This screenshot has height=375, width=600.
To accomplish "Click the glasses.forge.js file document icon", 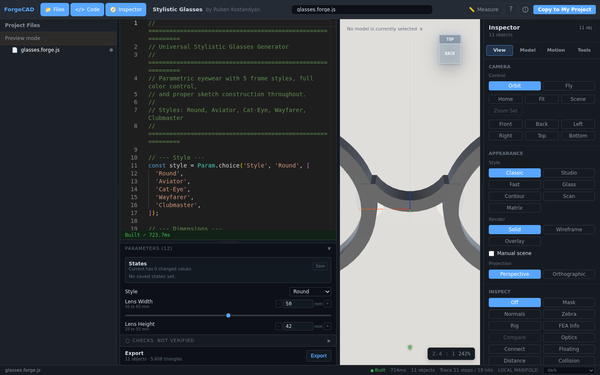I will click(15, 50).
